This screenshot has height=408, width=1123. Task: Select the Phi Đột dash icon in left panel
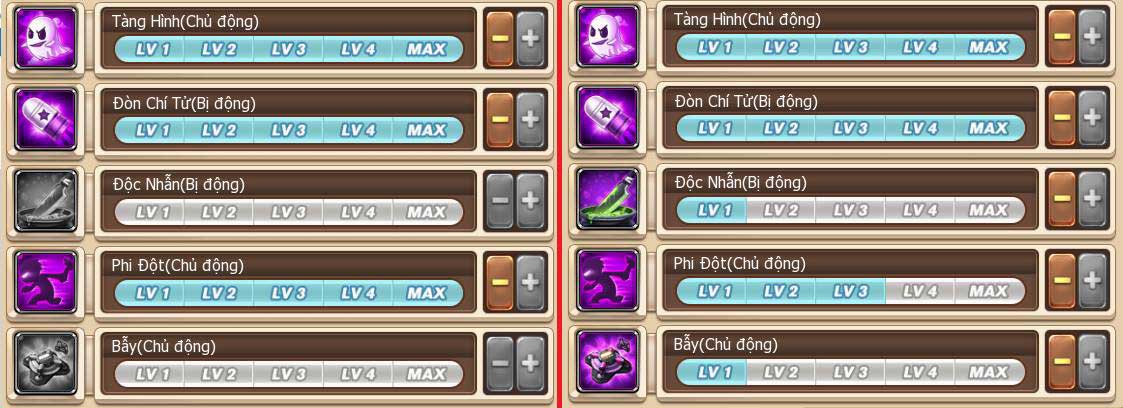pyautogui.click(x=45, y=281)
